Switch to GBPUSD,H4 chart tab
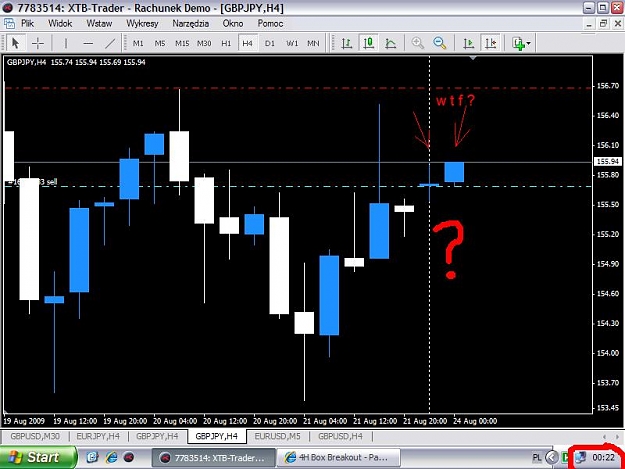Viewport: 625px width, 469px height. [x=340, y=436]
